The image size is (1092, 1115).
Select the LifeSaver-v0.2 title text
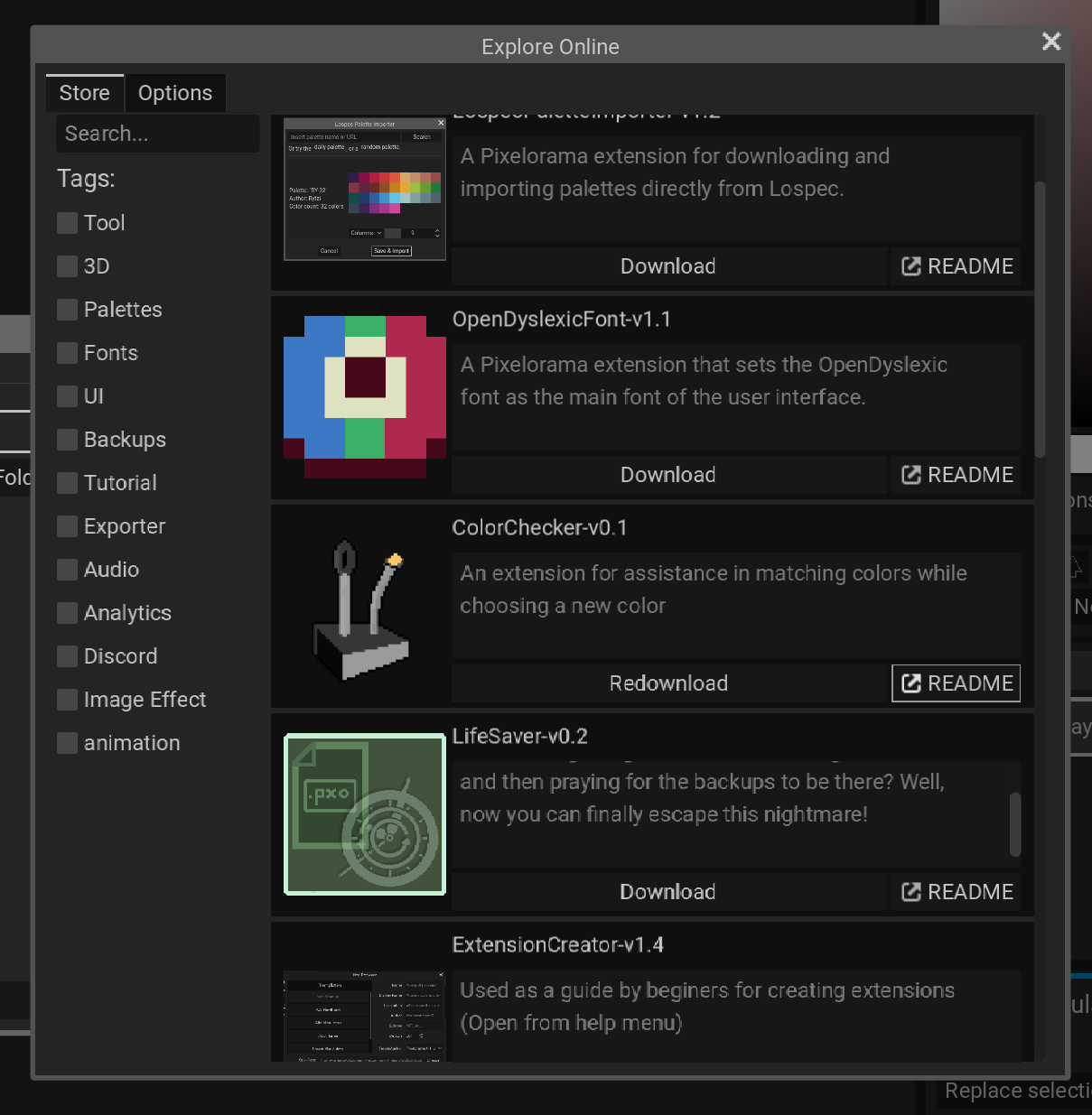[519, 737]
